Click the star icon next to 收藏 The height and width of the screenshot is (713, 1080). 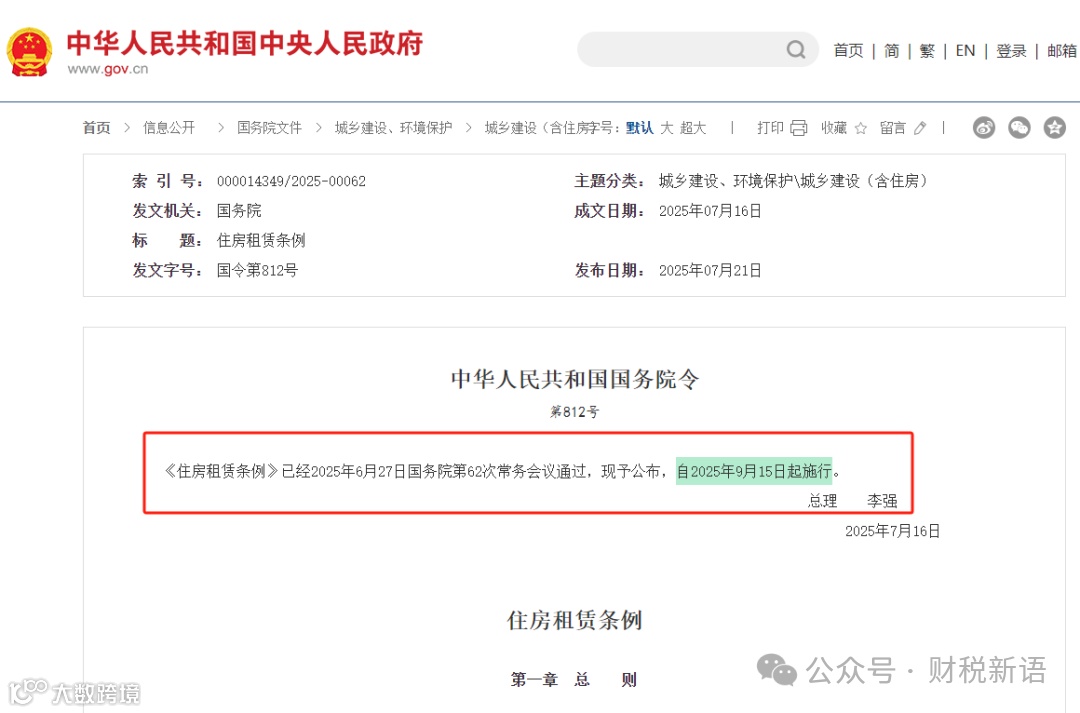(861, 128)
